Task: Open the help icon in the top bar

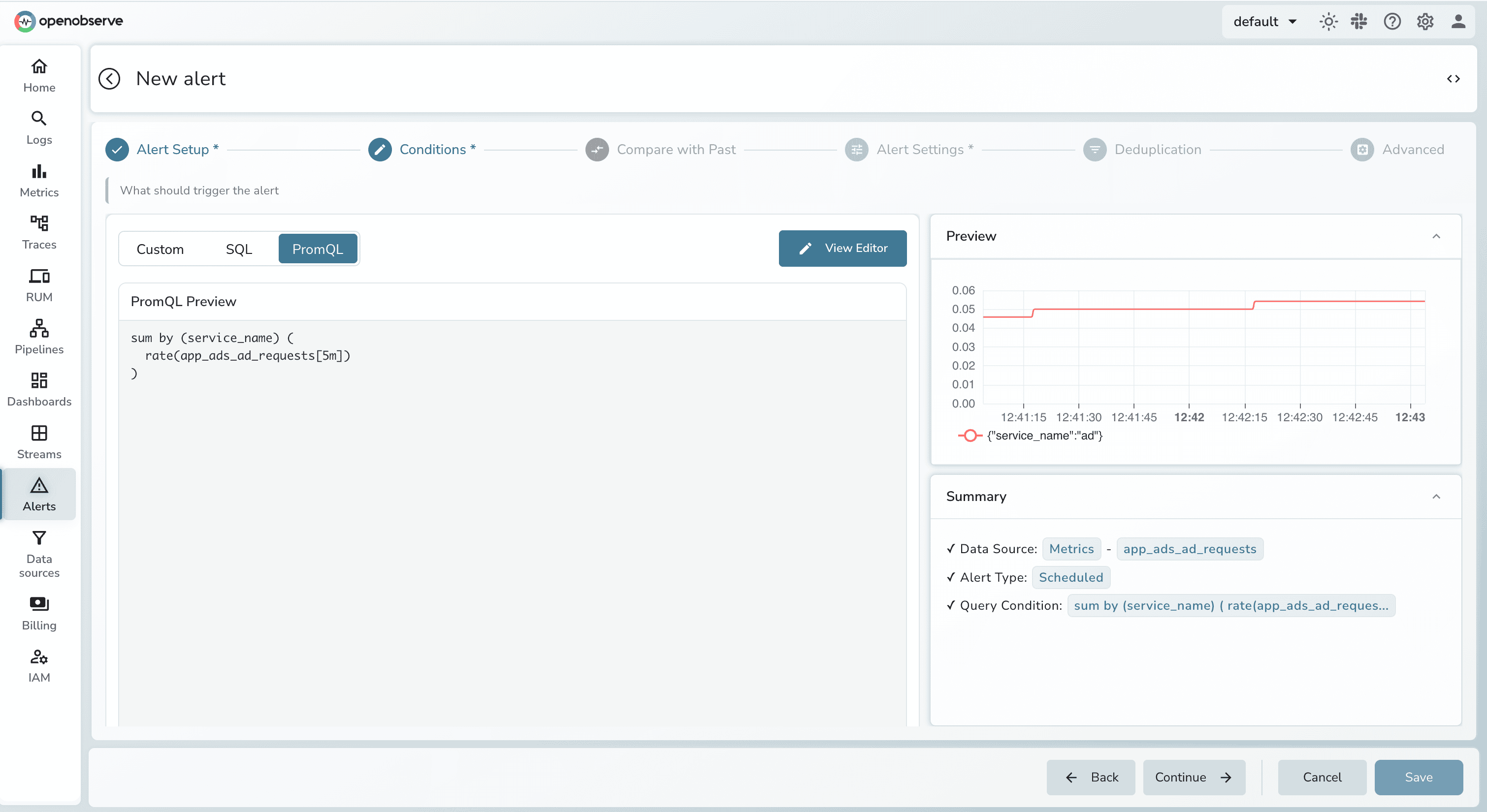Action: 1392,21
